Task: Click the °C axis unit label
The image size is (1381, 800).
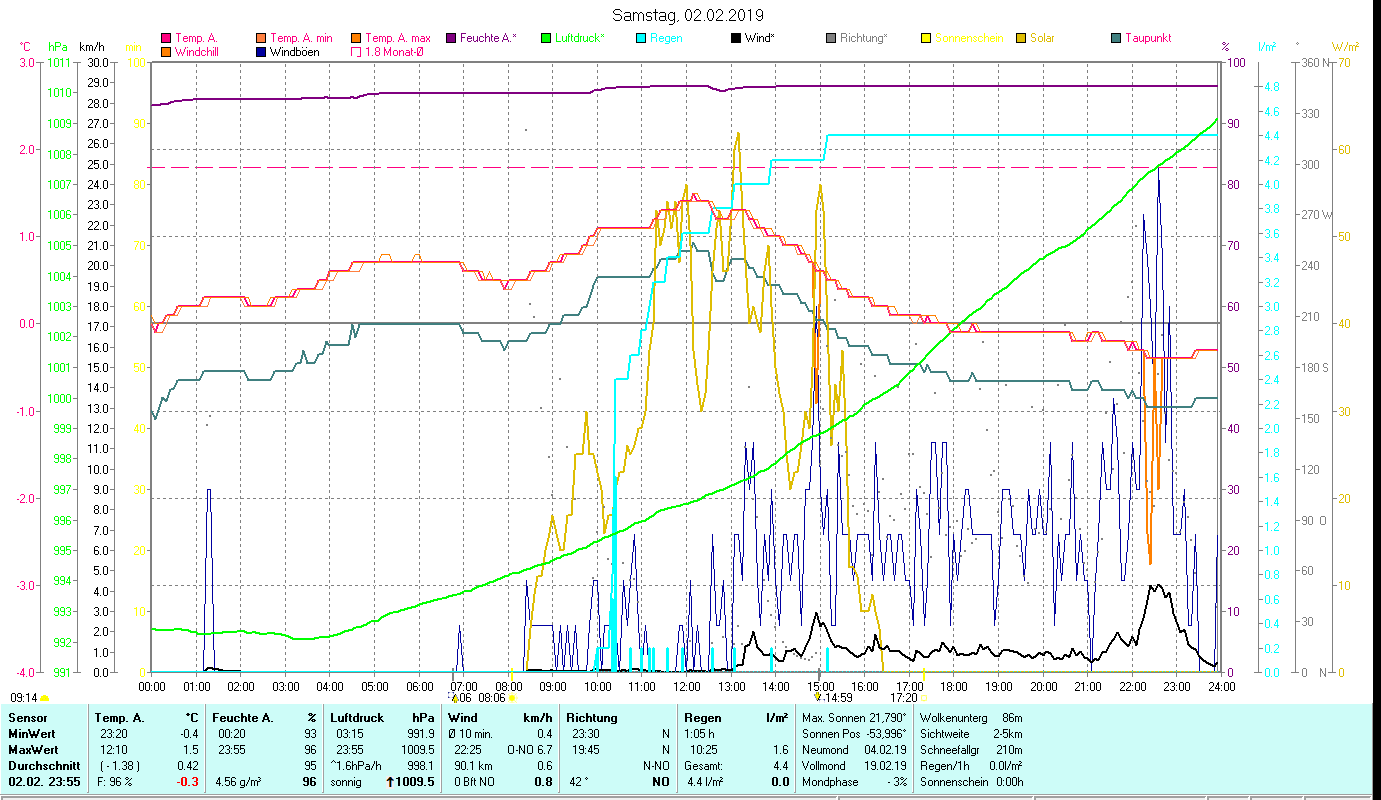Action: 25,47
